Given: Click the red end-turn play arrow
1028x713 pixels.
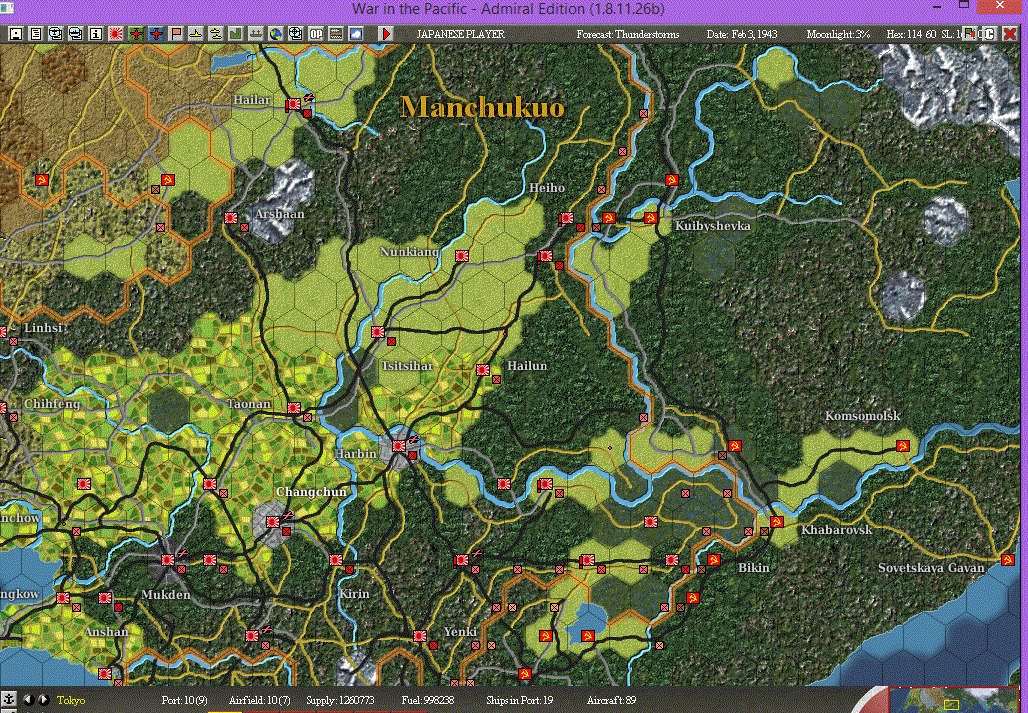Looking at the screenshot, I should pyautogui.click(x=386, y=33).
